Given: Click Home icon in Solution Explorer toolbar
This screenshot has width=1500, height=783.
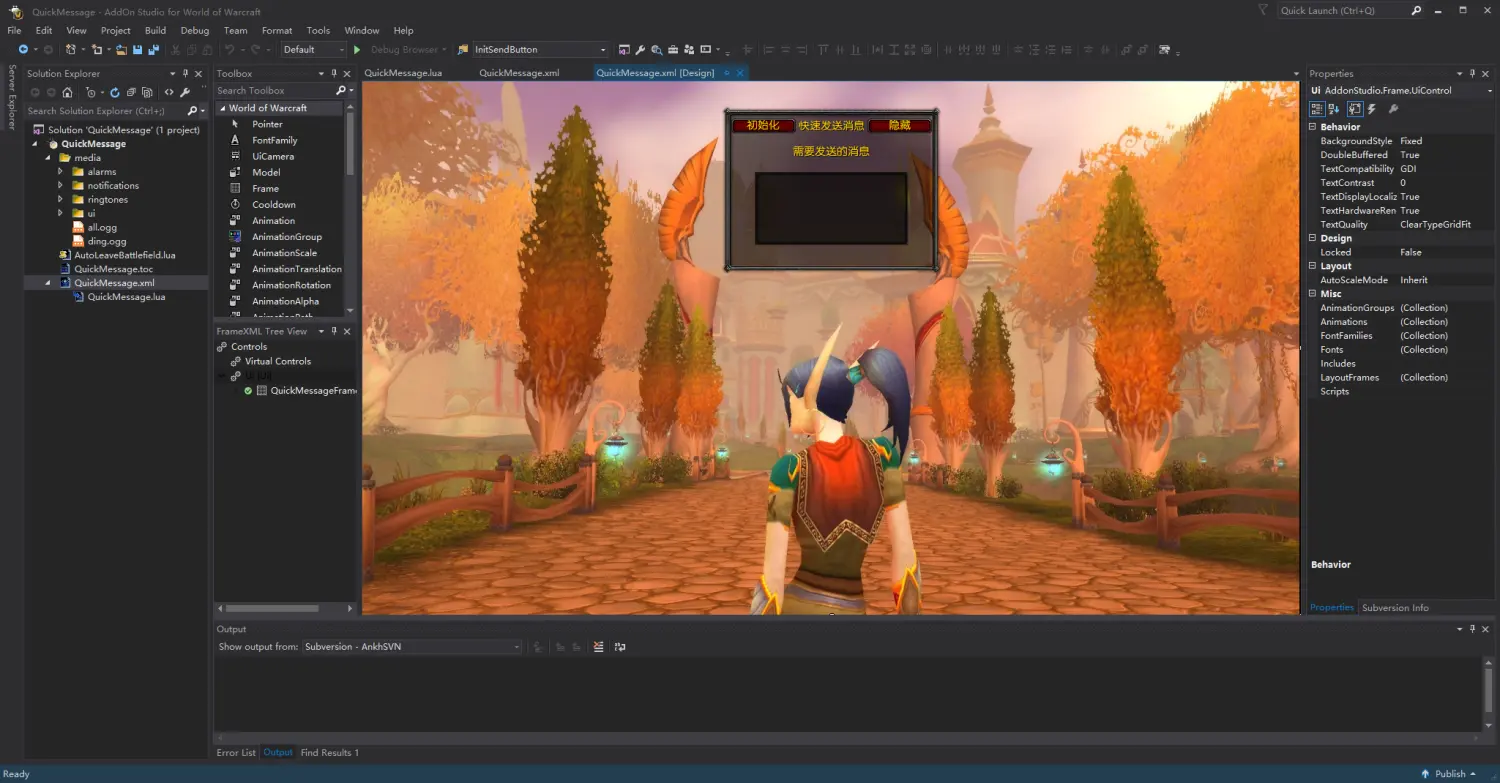Looking at the screenshot, I should click(67, 92).
